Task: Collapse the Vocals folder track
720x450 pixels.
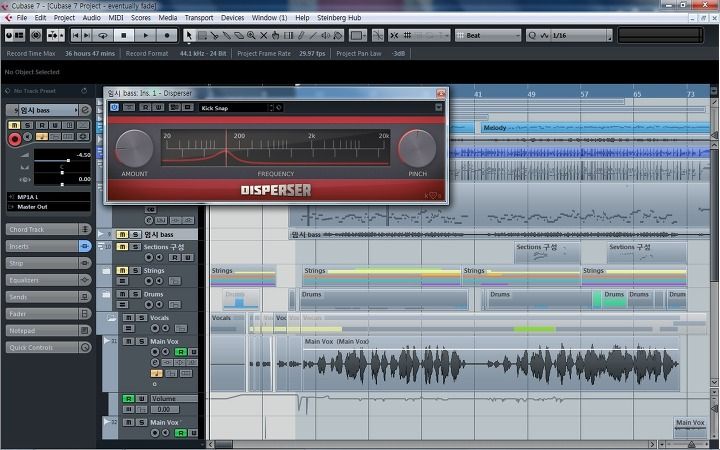Action: click(112, 317)
